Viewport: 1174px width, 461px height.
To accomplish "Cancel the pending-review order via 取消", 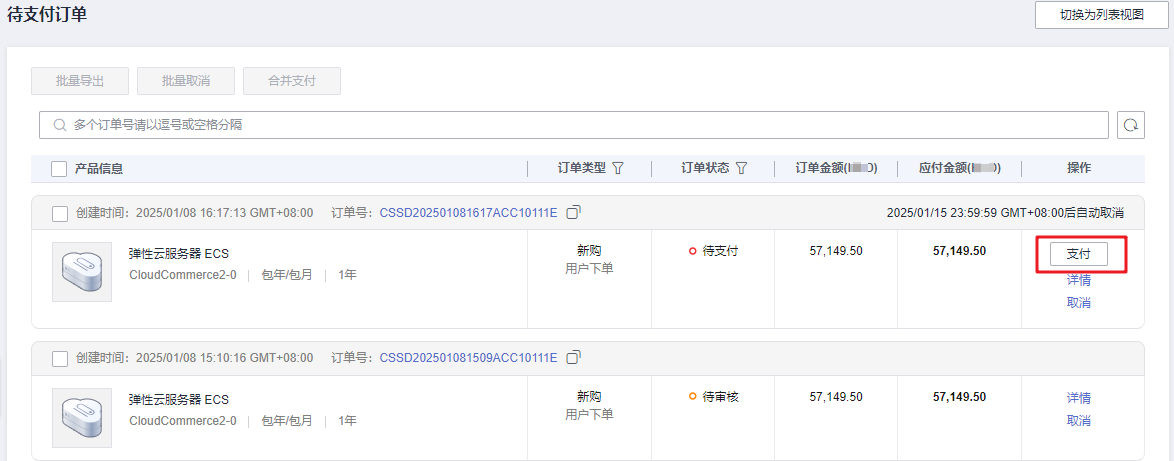I will click(1078, 420).
